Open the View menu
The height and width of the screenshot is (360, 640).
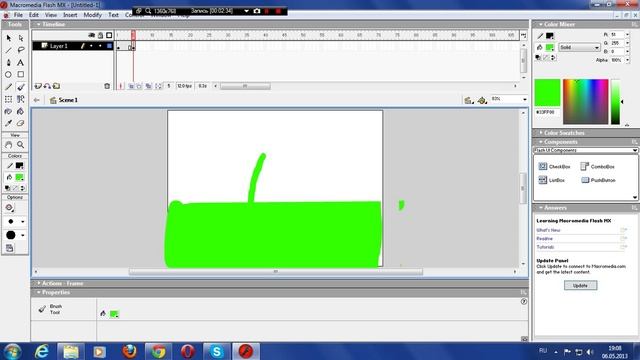point(51,15)
